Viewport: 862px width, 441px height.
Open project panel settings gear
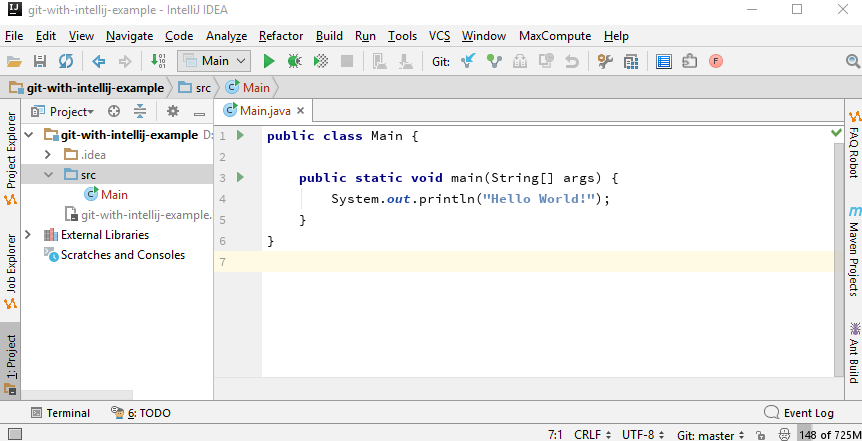click(173, 111)
